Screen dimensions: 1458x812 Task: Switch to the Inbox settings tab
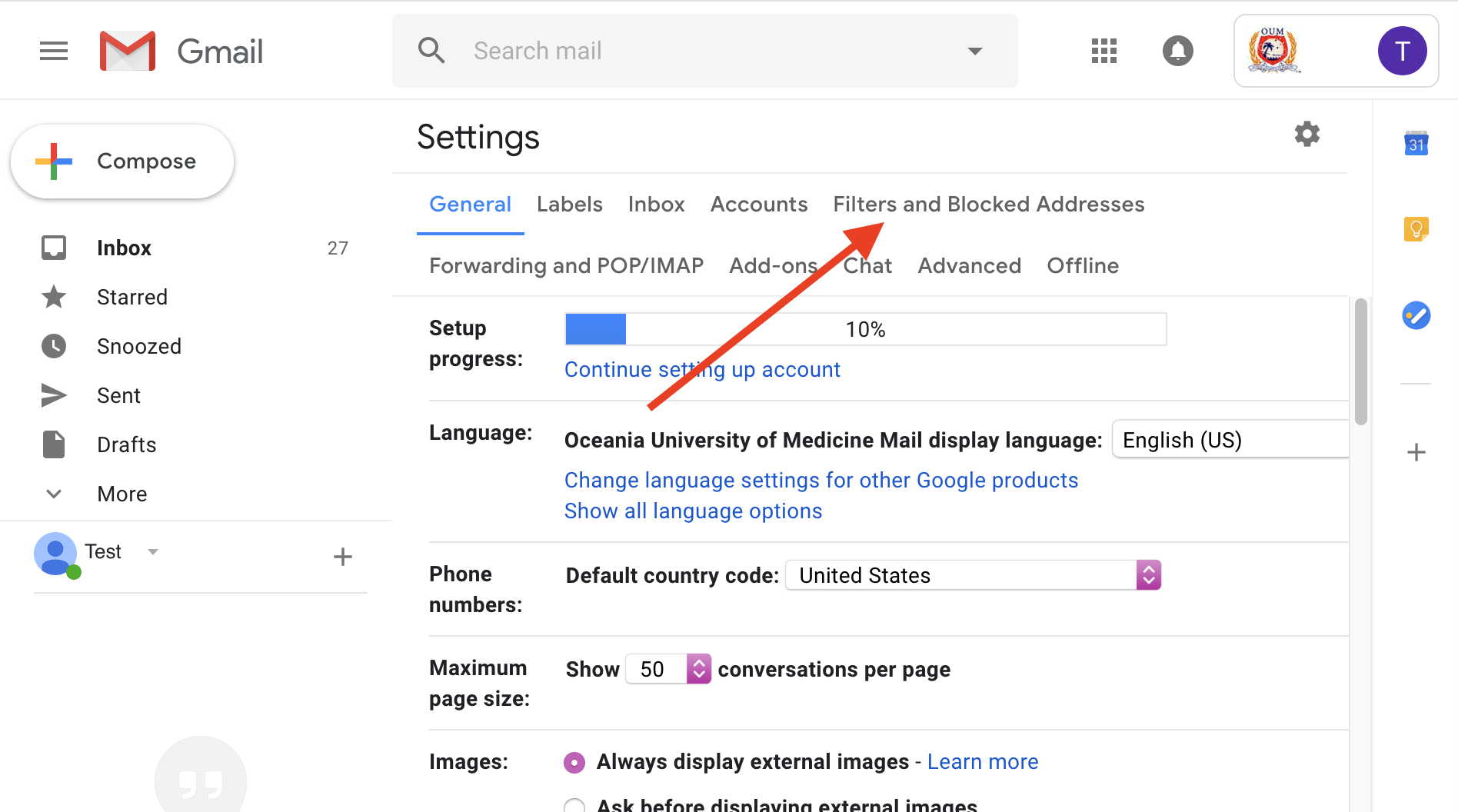pos(656,204)
